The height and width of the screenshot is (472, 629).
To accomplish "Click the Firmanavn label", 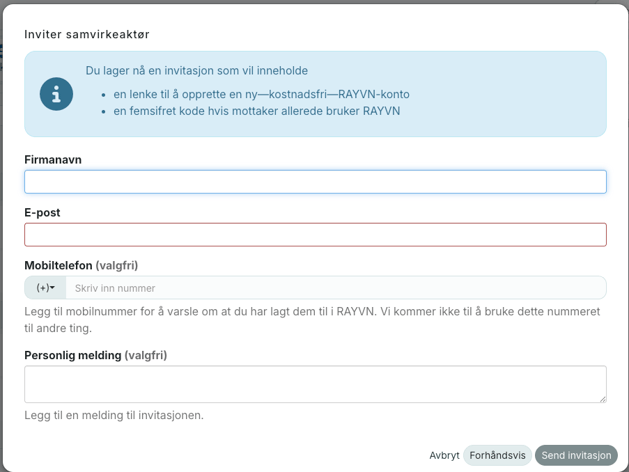I will [53, 159].
